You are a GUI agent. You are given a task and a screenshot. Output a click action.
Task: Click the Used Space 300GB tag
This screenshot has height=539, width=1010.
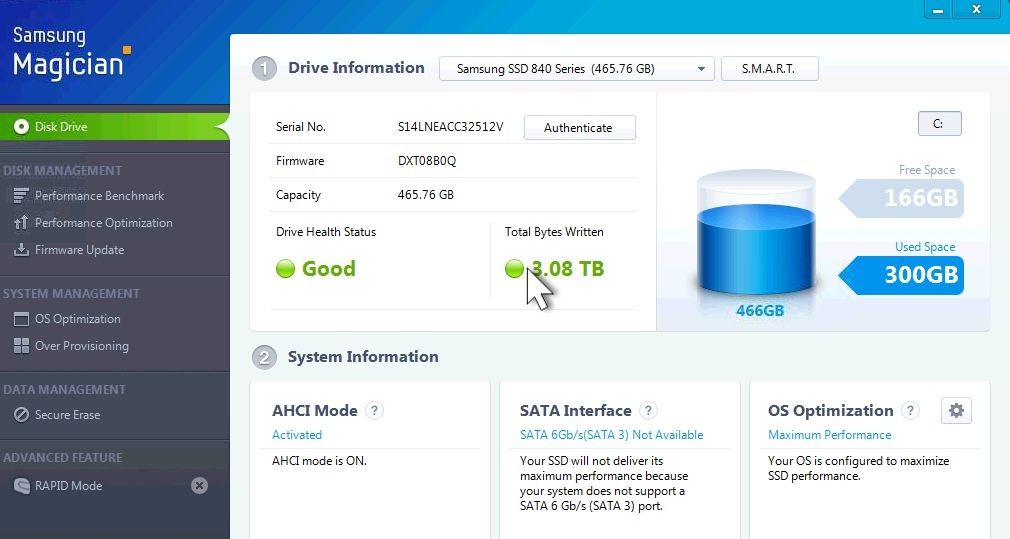902,275
